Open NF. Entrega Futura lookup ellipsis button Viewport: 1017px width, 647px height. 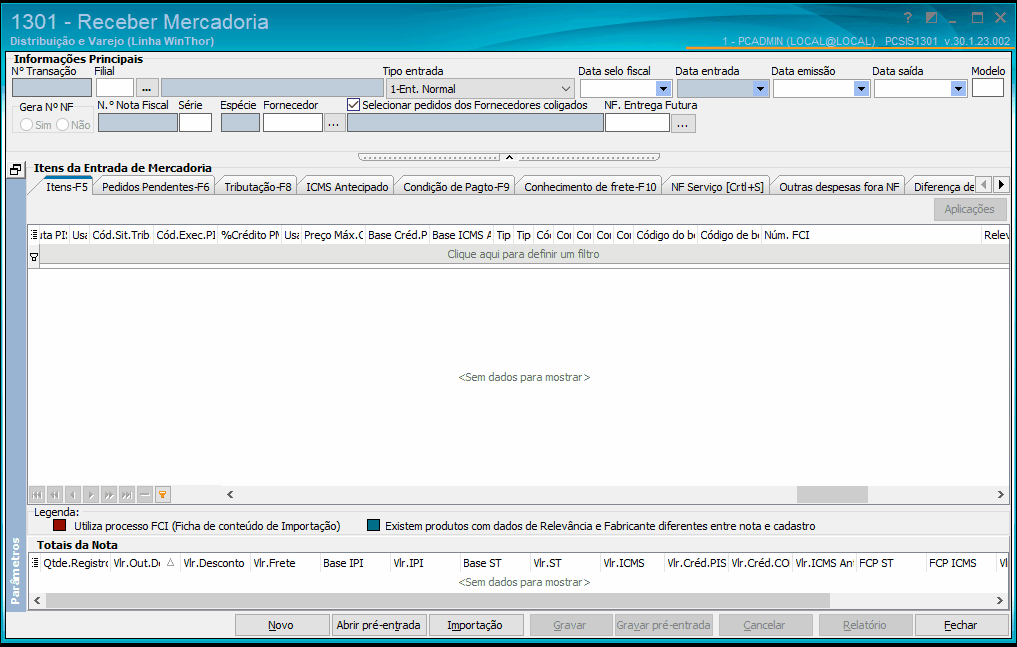pyautogui.click(x=683, y=123)
